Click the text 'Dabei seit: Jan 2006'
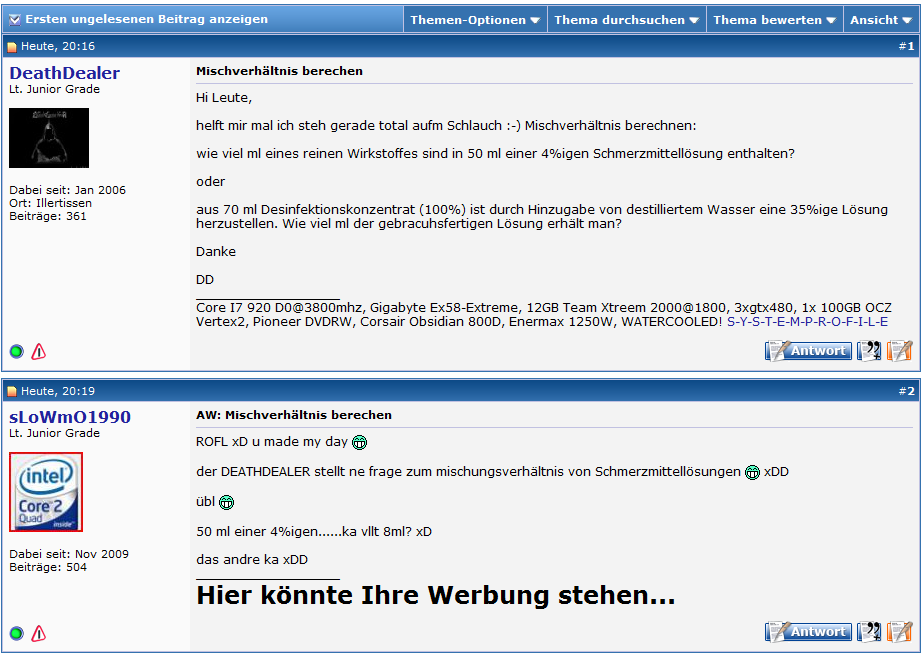This screenshot has width=924, height=657. pos(67,190)
